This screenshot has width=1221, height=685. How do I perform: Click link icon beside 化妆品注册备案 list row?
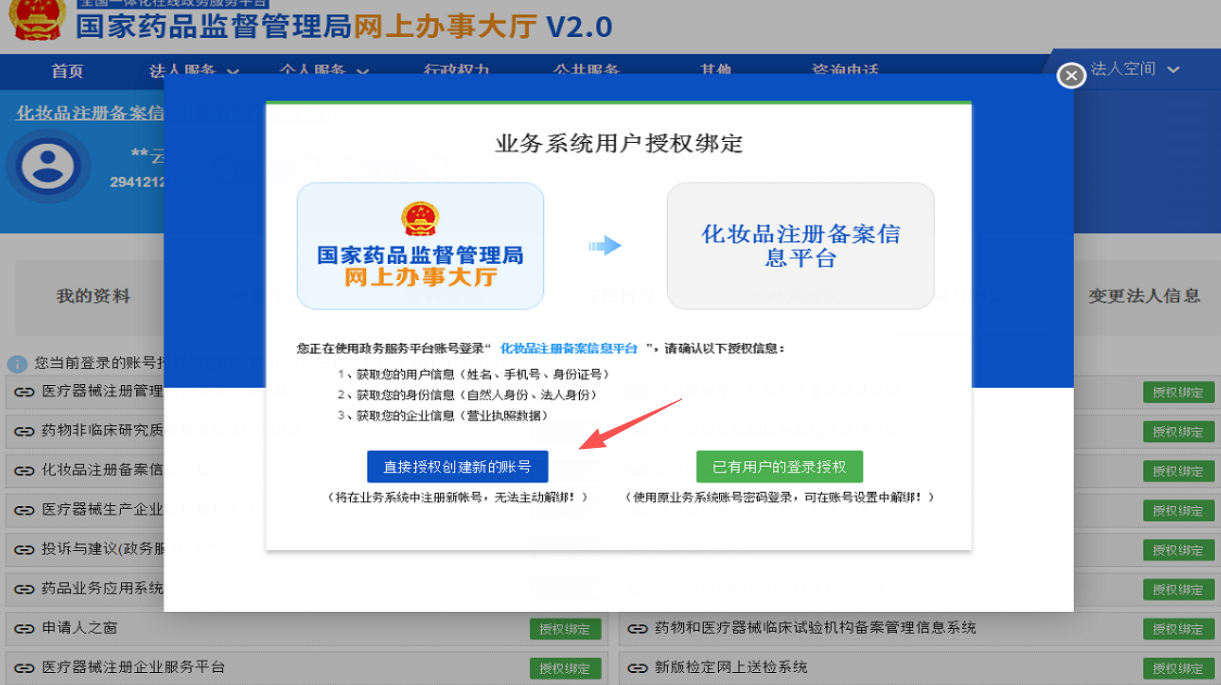[x=23, y=470]
